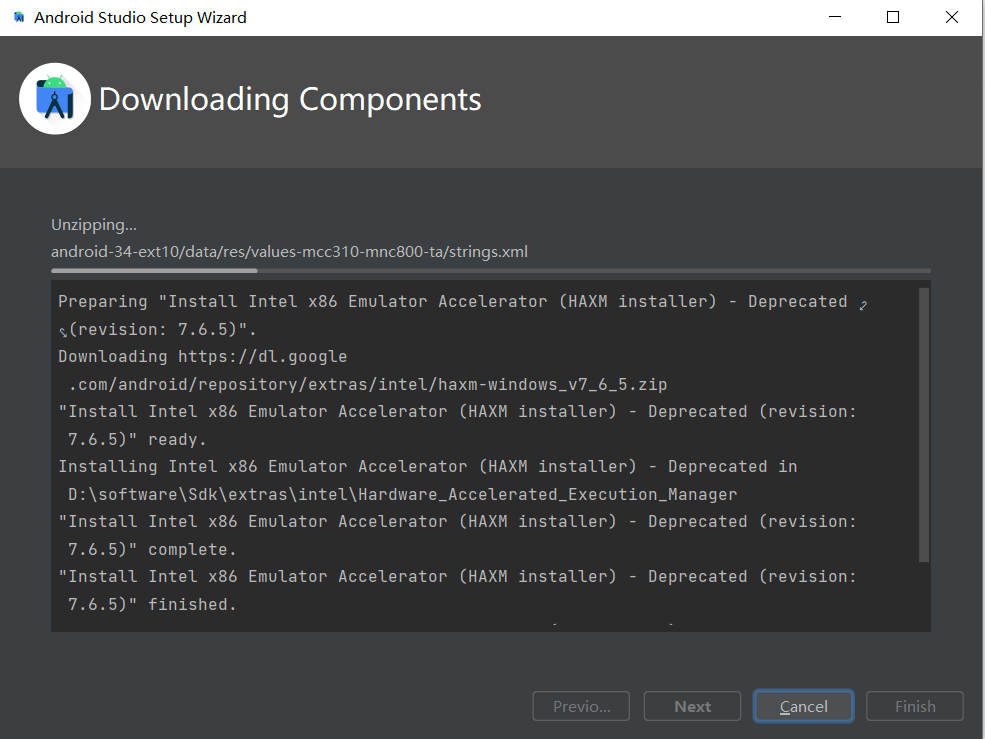Maximize the Setup Wizard window
The image size is (985, 739).
[893, 17]
